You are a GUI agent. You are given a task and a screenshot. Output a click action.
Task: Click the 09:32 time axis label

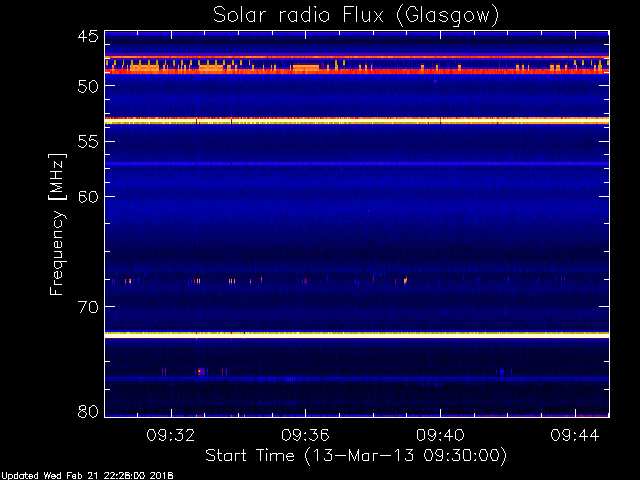pos(171,435)
